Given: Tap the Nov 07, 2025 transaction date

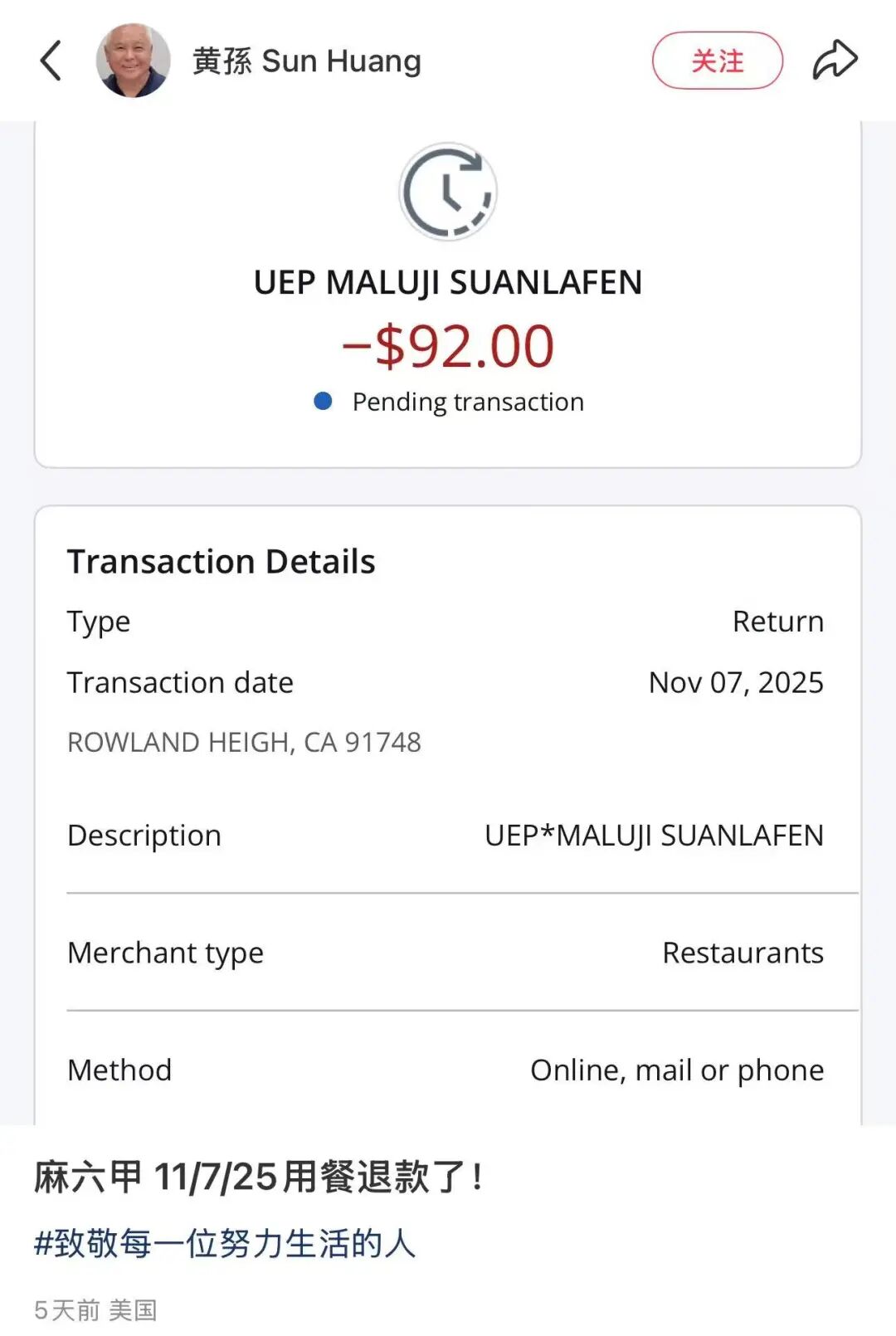Looking at the screenshot, I should point(736,682).
